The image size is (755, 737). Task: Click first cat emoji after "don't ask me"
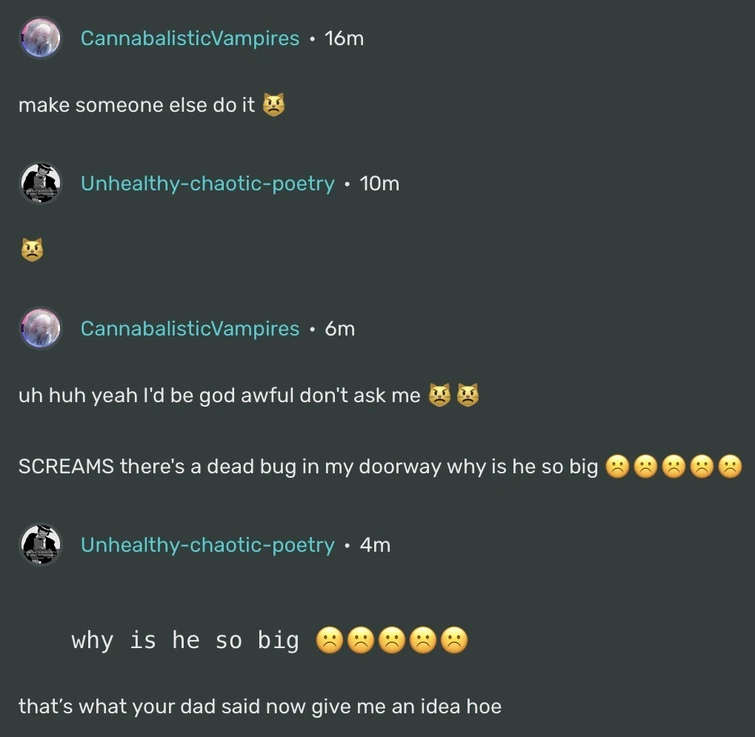(440, 395)
